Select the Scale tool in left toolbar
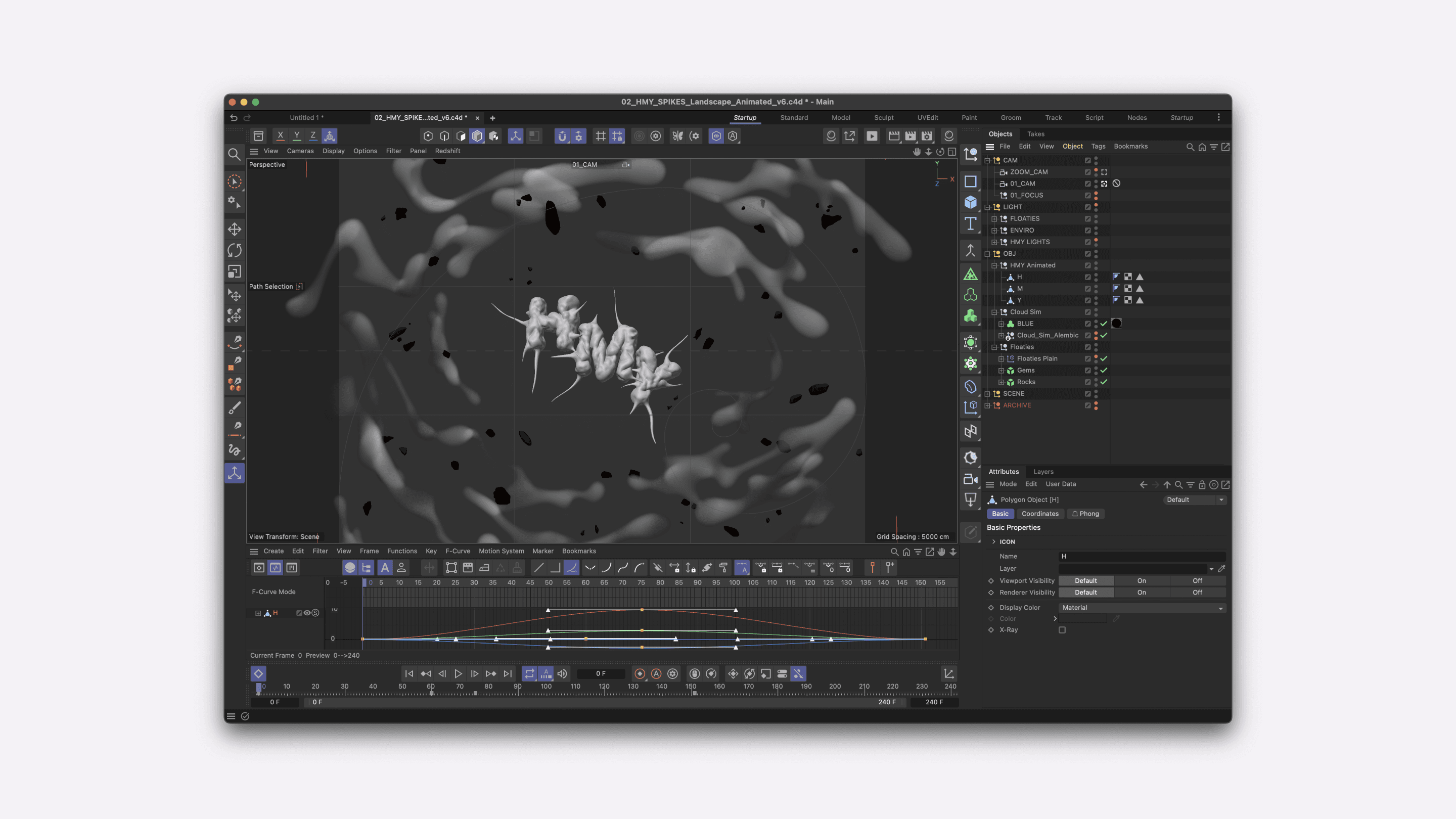Viewport: 1456px width, 819px height. (x=235, y=272)
